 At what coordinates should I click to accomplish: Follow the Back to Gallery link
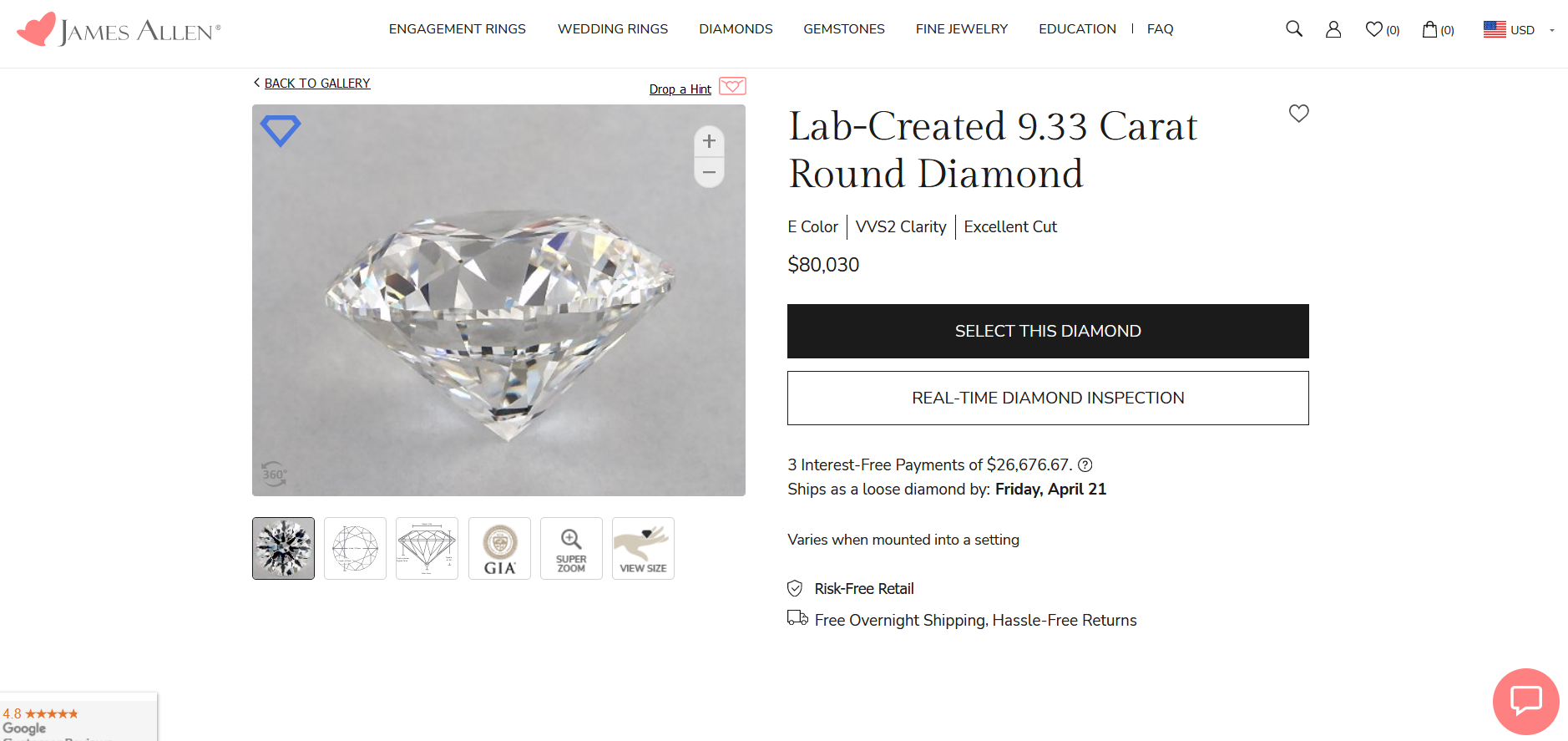pyautogui.click(x=316, y=84)
